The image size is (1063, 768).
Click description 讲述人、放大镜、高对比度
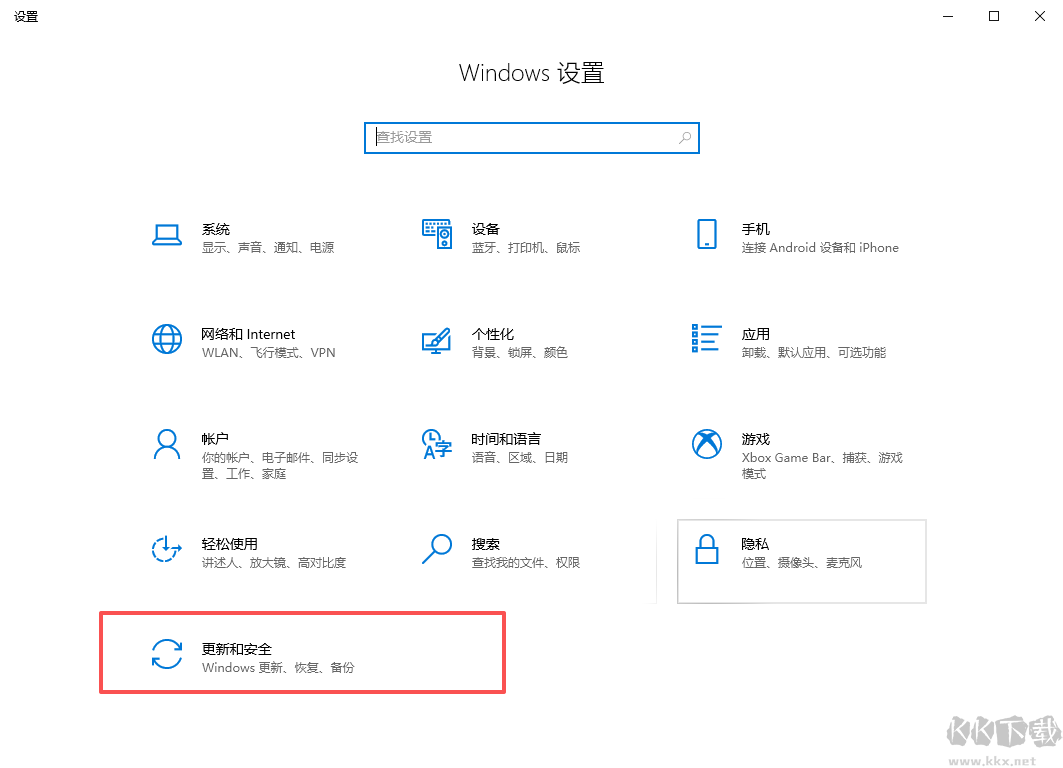[x=274, y=563]
